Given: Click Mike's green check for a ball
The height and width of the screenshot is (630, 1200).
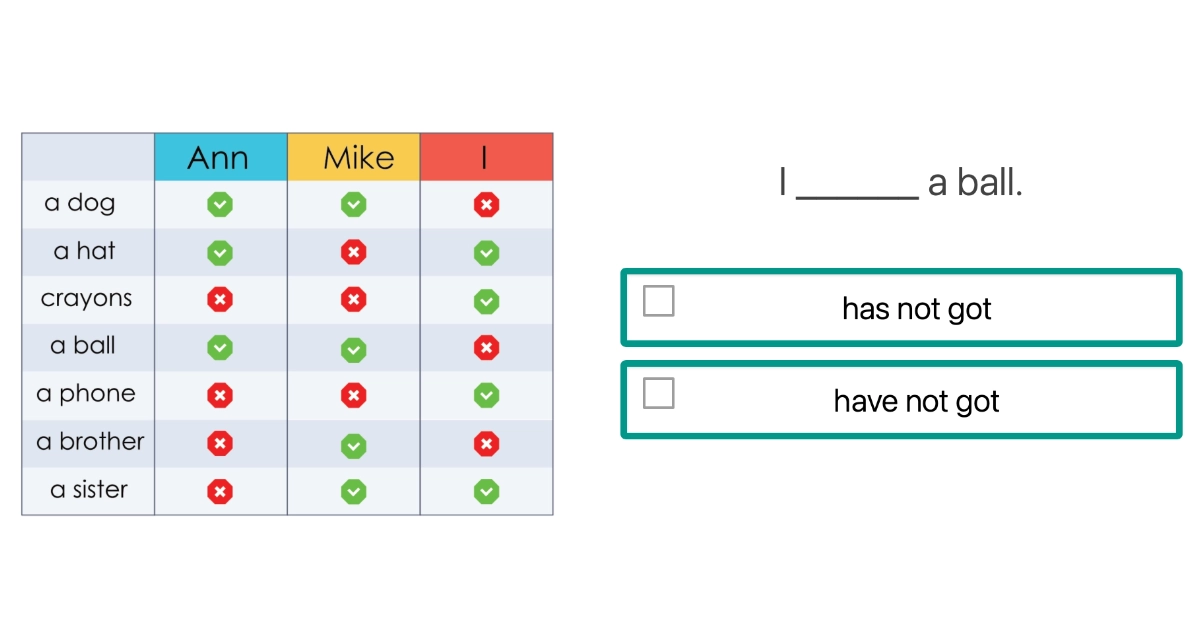Looking at the screenshot, I should tap(353, 348).
